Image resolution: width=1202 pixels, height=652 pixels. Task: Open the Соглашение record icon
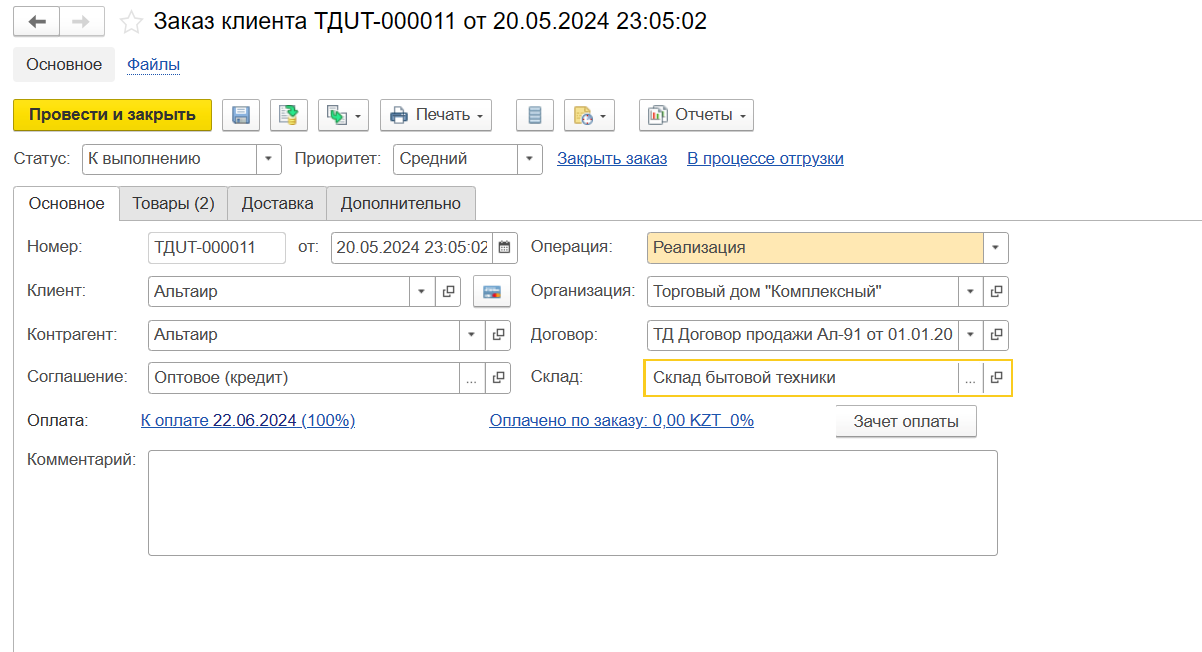coord(499,378)
